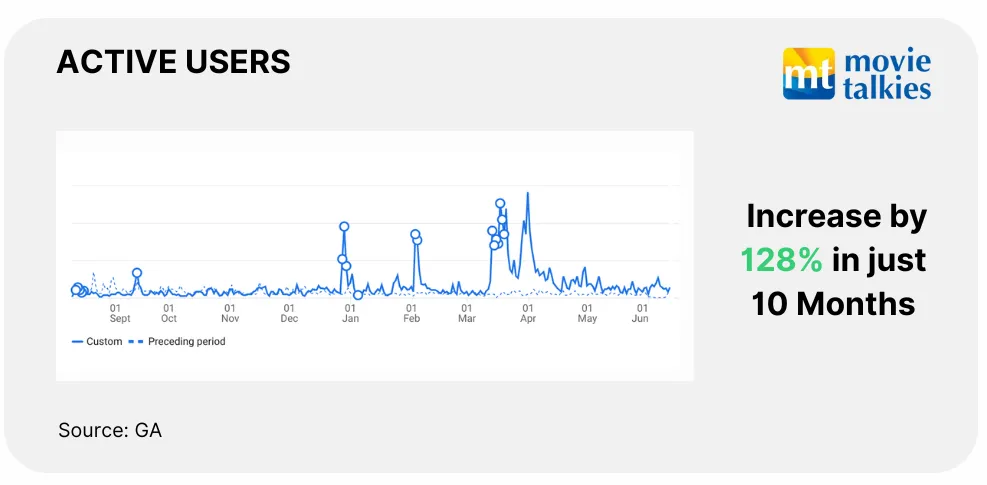The image size is (987, 485).
Task: Click the "movie talkies" brand name text
Action: [x=887, y=75]
